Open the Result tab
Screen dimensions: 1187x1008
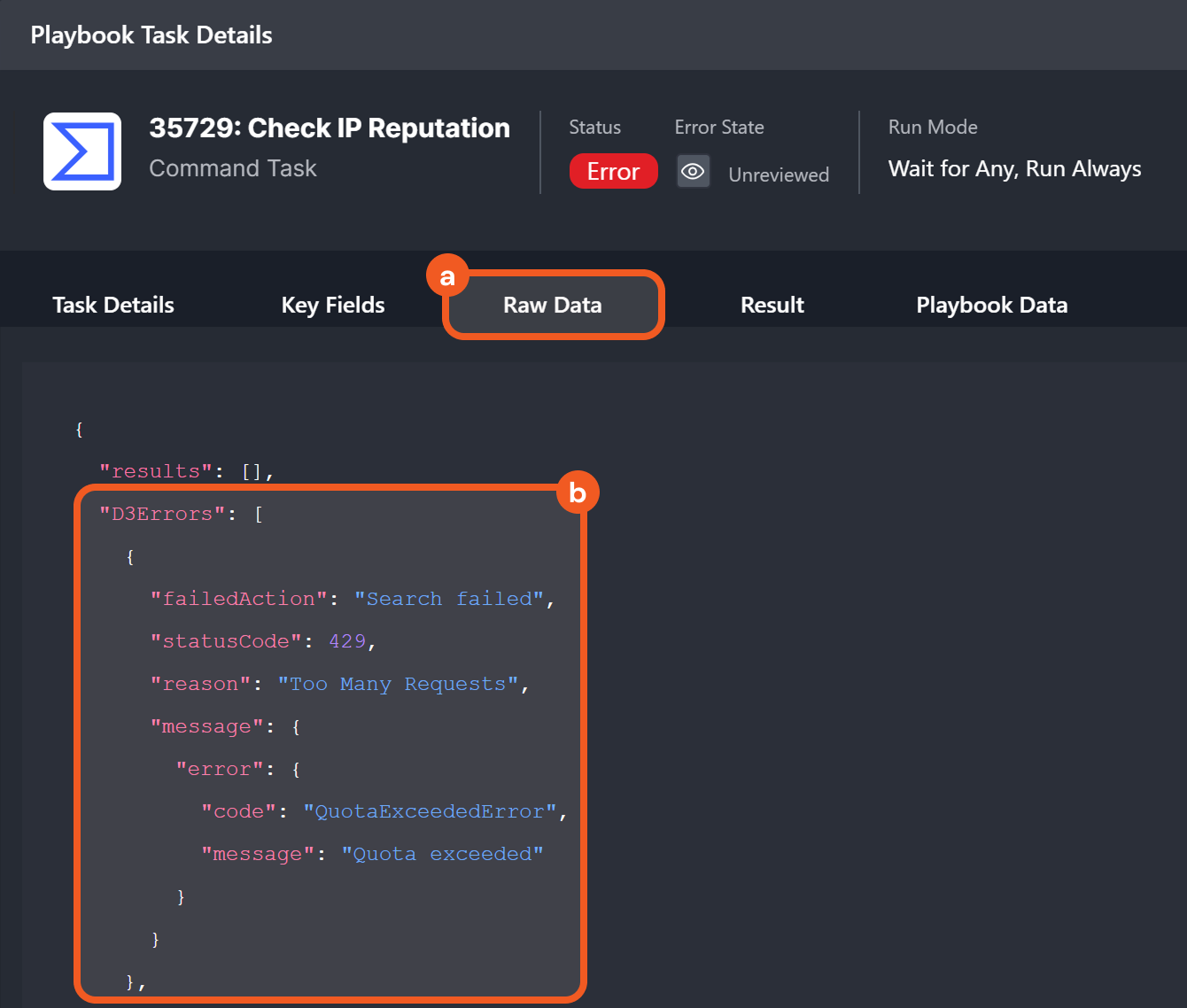click(x=772, y=305)
